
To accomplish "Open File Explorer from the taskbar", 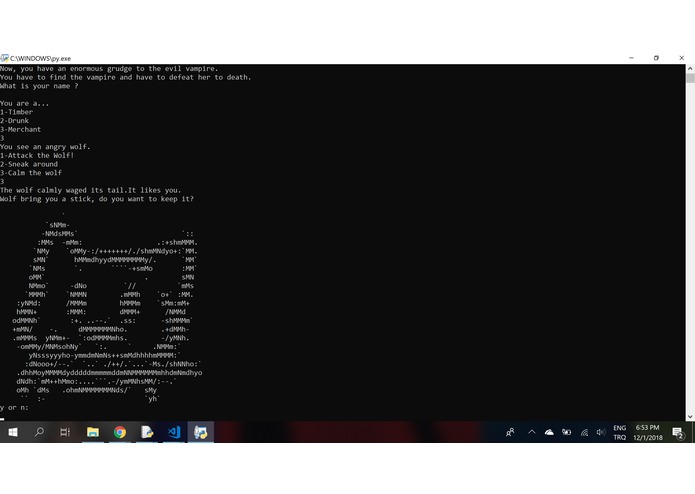I will 93,432.
